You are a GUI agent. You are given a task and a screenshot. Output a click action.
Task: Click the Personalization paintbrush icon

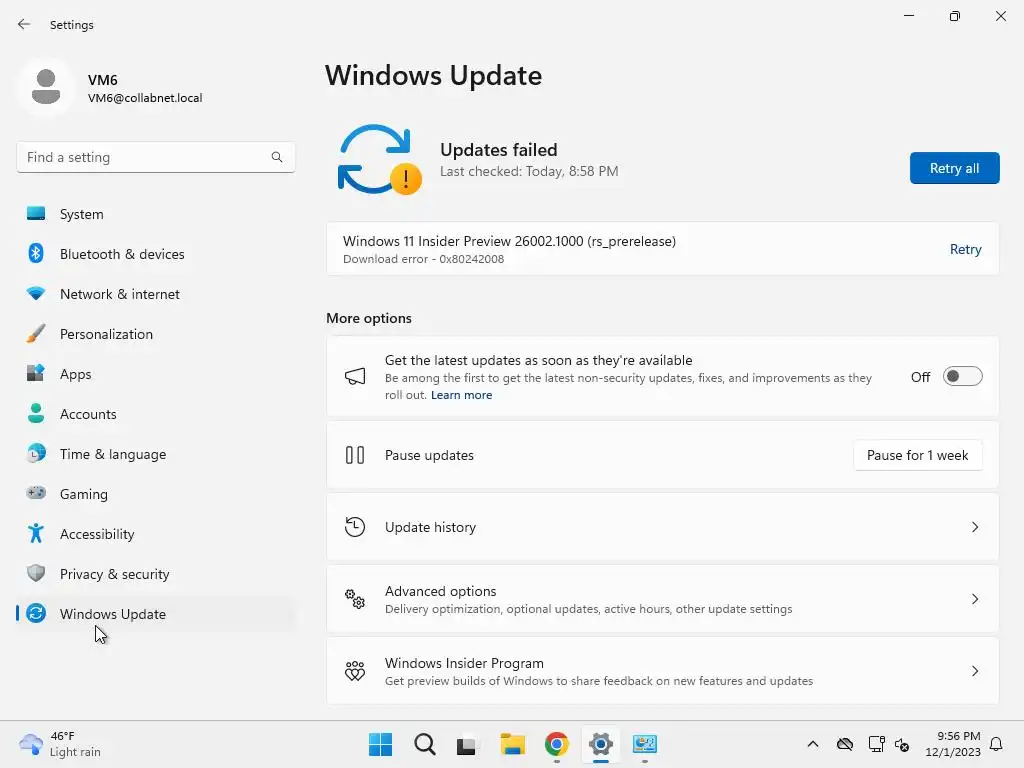(x=36, y=334)
